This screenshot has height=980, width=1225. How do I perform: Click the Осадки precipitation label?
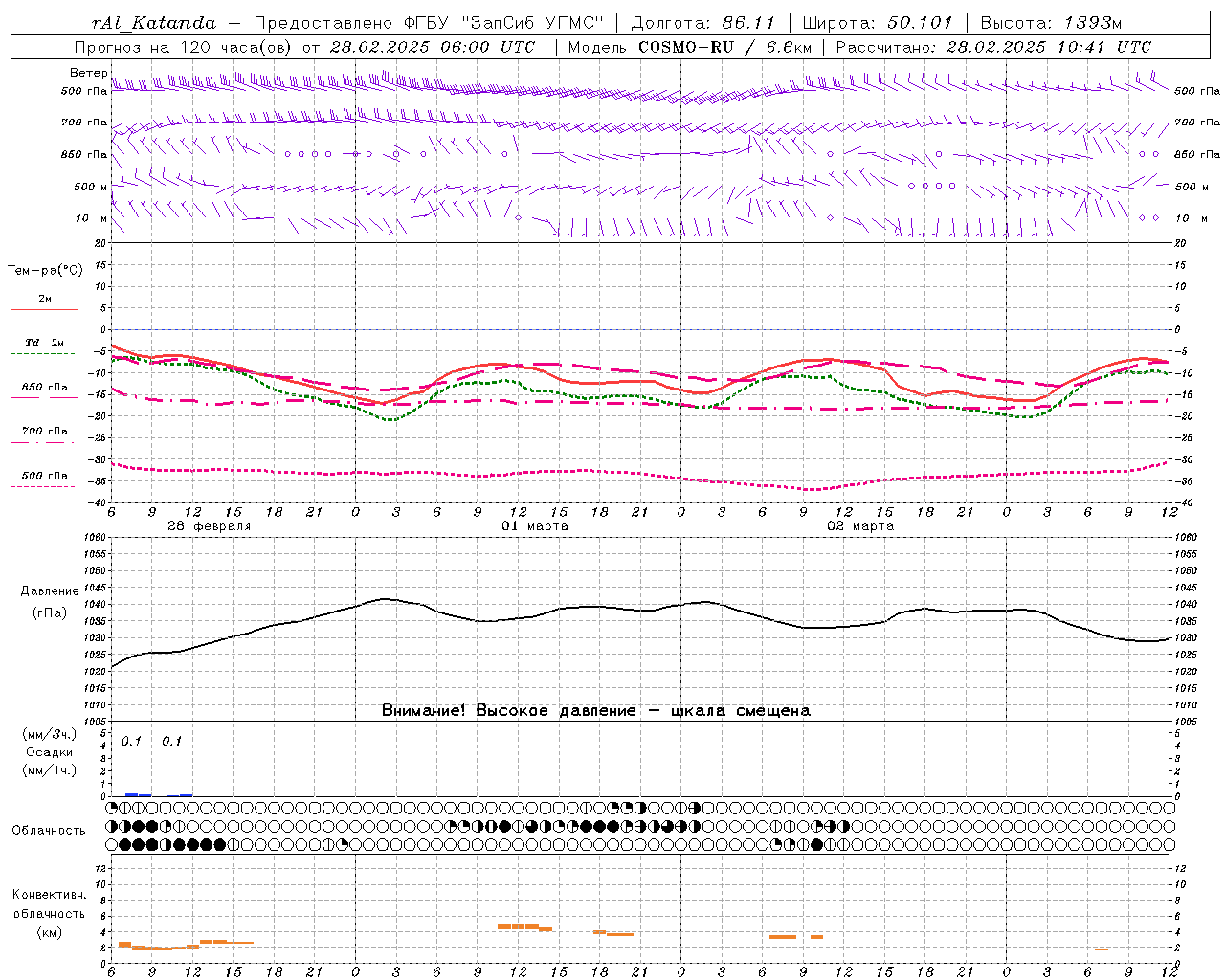tap(49, 752)
